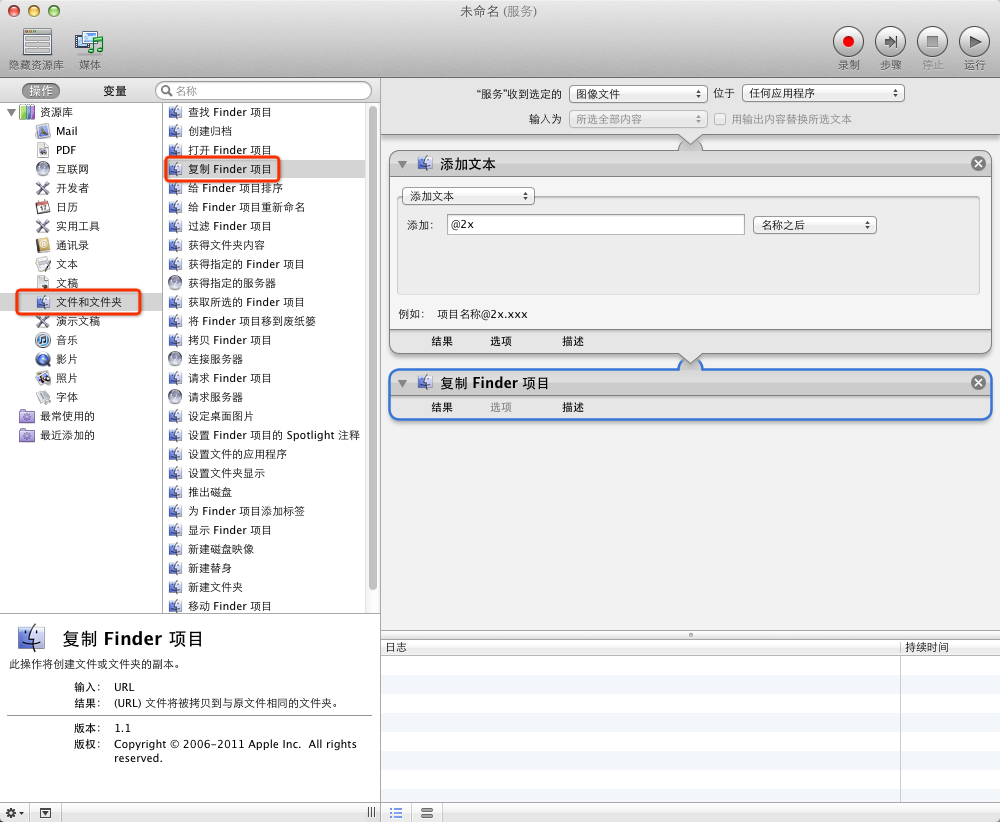The height and width of the screenshot is (822, 1000).
Task: Toggle the description pane visibility button
Action: coord(45,813)
